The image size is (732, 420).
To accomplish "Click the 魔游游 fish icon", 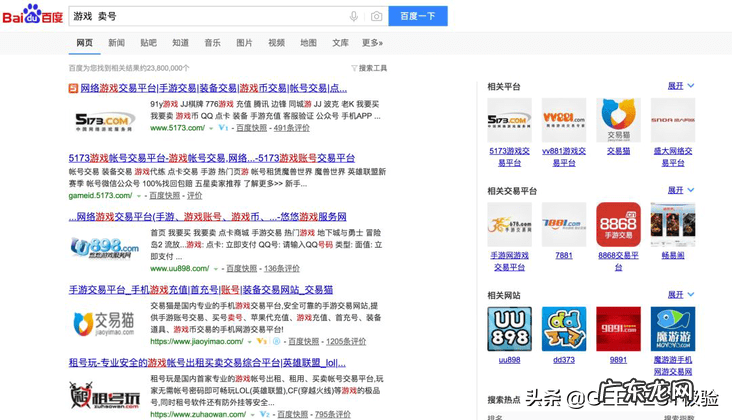I will [673, 329].
